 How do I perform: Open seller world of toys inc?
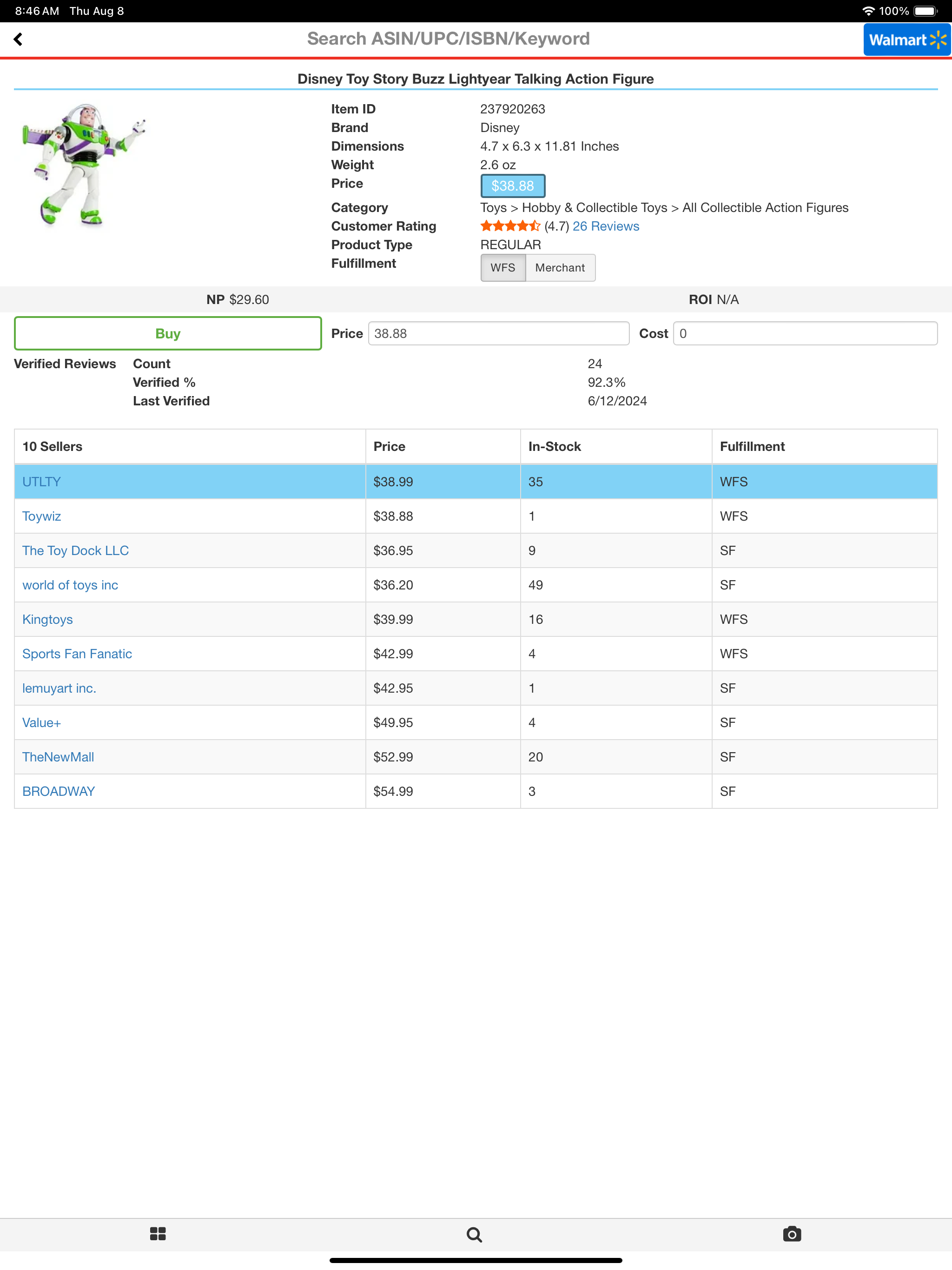coord(70,585)
